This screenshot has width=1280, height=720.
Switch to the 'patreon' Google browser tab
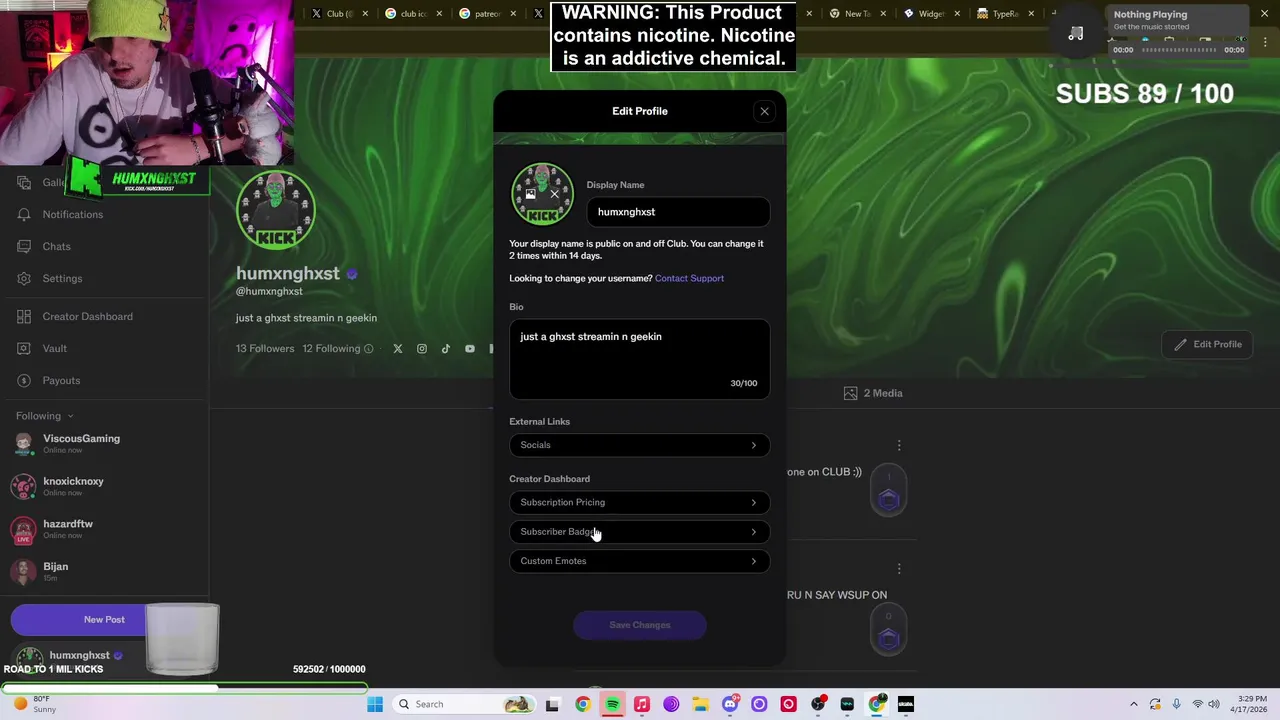click(486, 14)
